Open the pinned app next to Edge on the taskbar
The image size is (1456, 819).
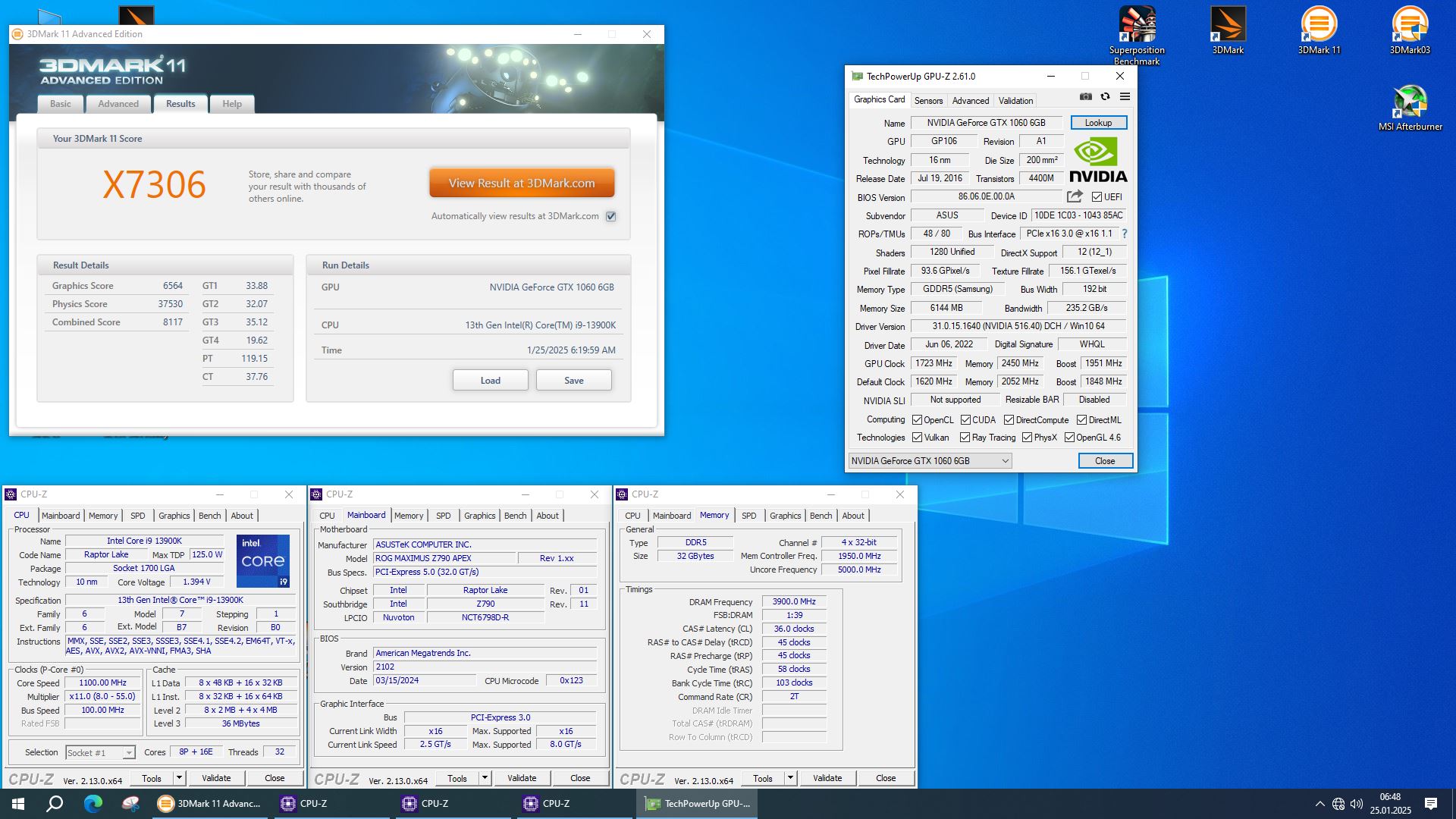[130, 804]
